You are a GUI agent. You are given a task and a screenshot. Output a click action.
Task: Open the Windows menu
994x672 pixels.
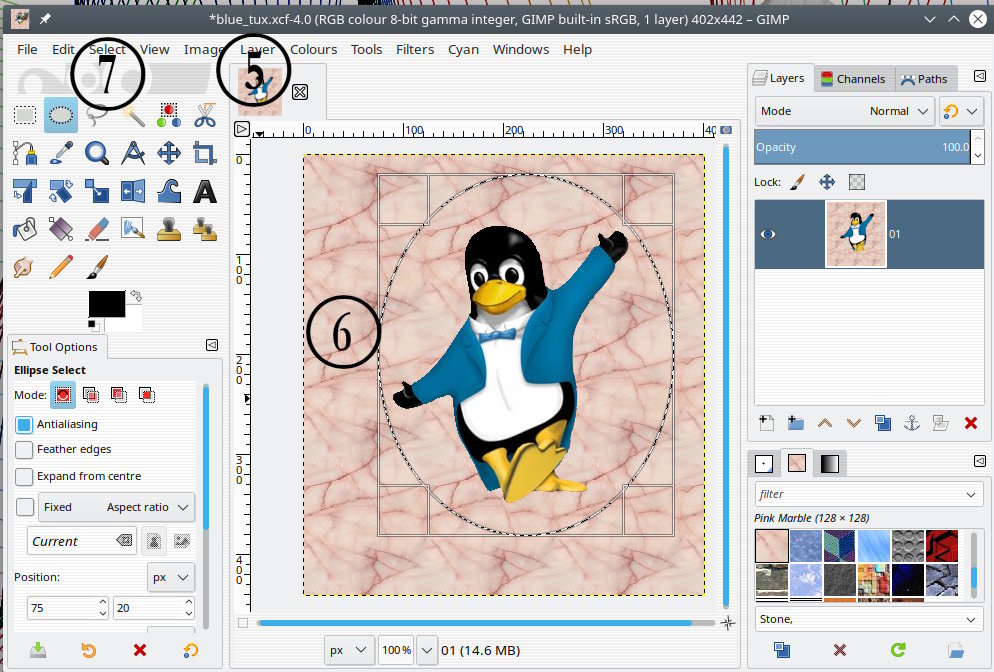coord(520,49)
